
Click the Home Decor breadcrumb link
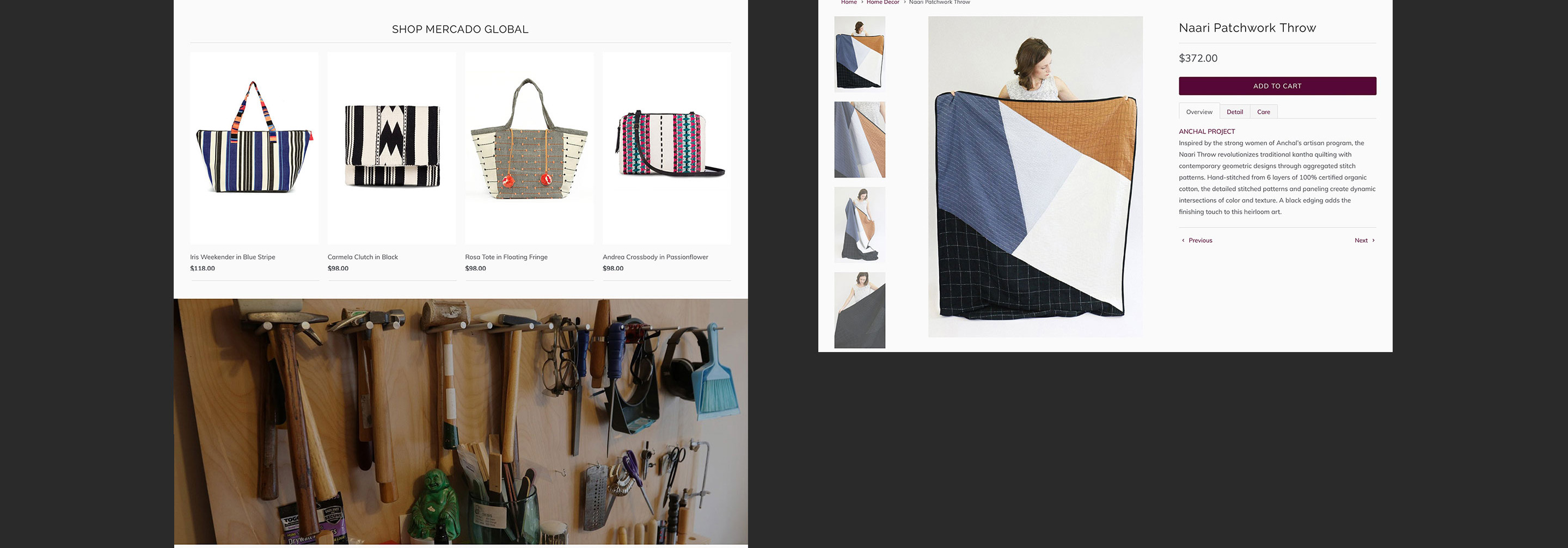(883, 2)
